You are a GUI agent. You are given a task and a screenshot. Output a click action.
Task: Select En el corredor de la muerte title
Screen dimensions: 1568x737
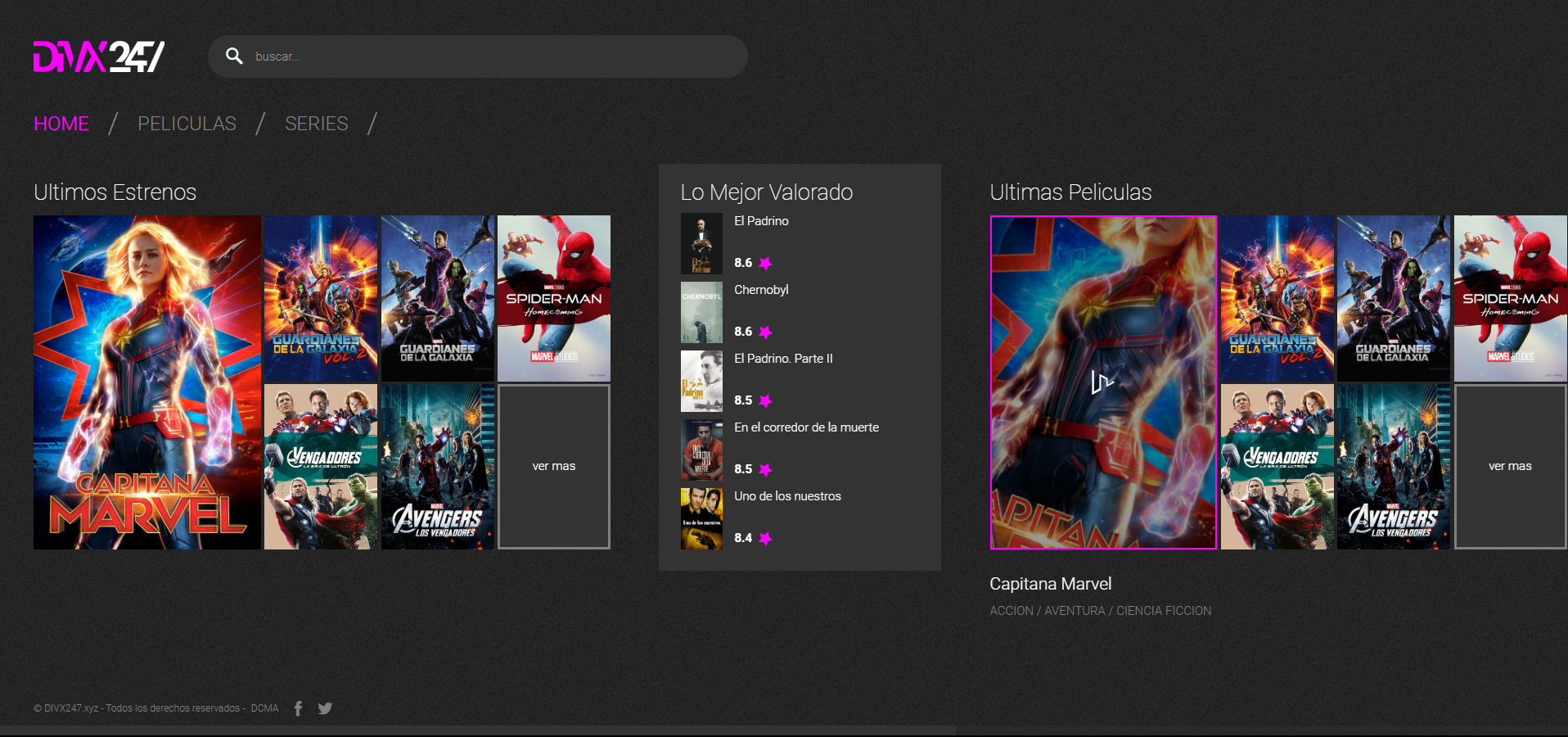pos(806,427)
